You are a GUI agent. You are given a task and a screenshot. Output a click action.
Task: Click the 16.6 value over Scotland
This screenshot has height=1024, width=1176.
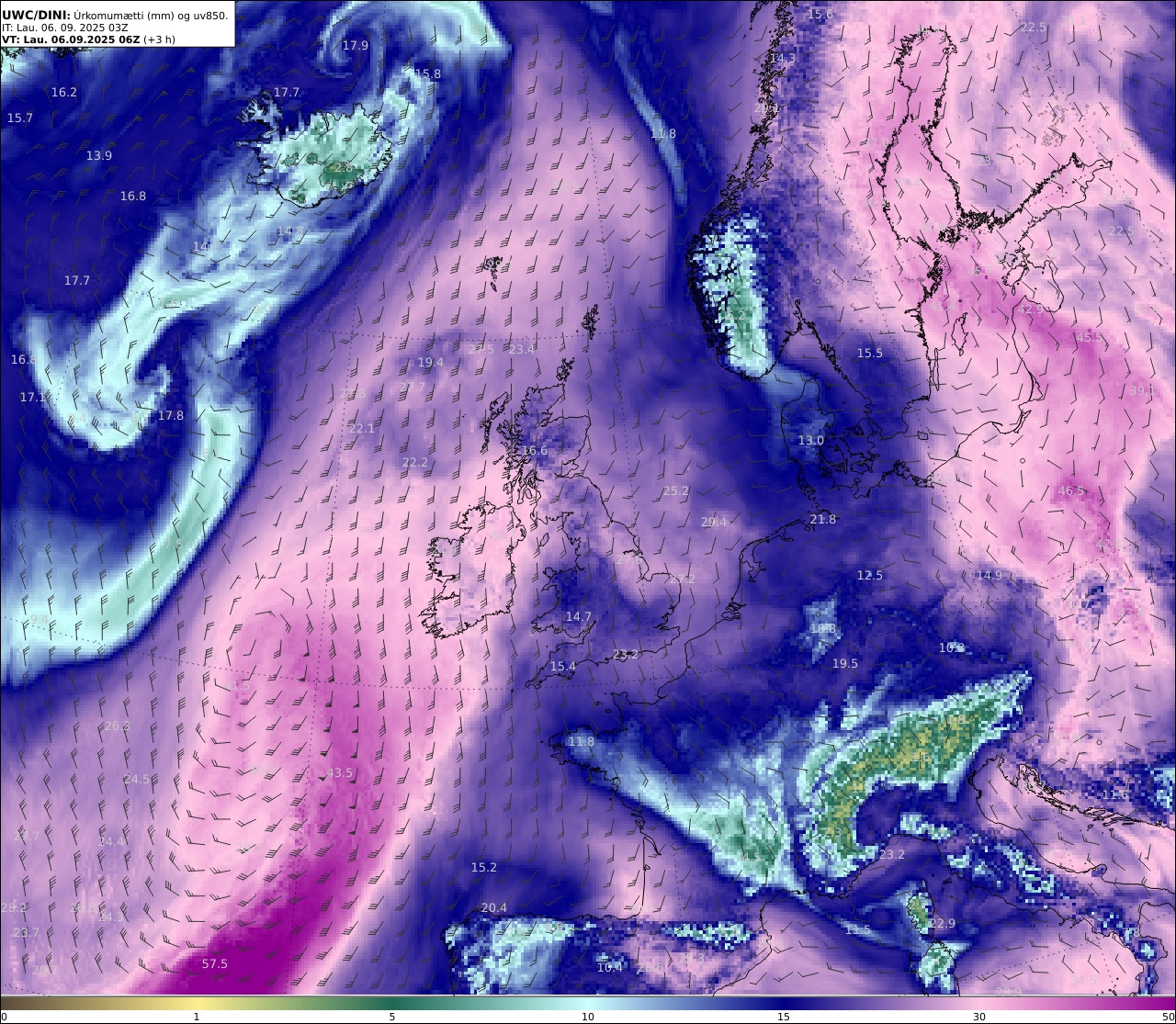pyautogui.click(x=534, y=450)
